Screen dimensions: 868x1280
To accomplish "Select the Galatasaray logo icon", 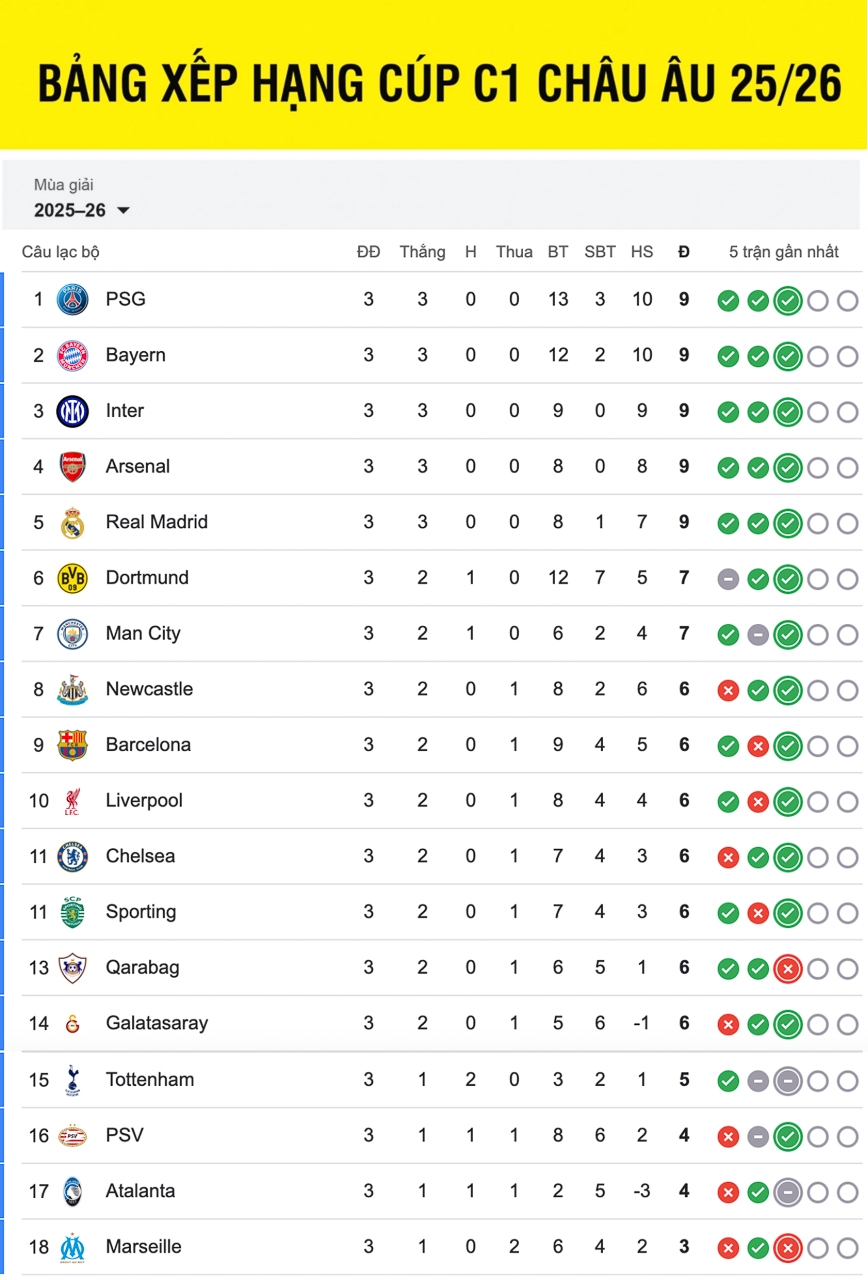I will coord(72,1024).
